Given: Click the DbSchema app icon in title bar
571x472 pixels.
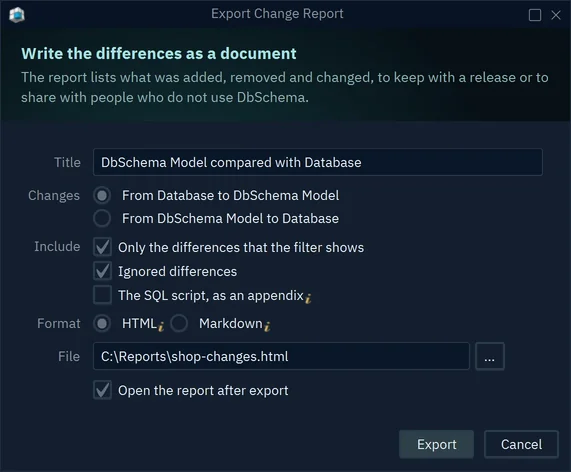Looking at the screenshot, I should pos(17,15).
